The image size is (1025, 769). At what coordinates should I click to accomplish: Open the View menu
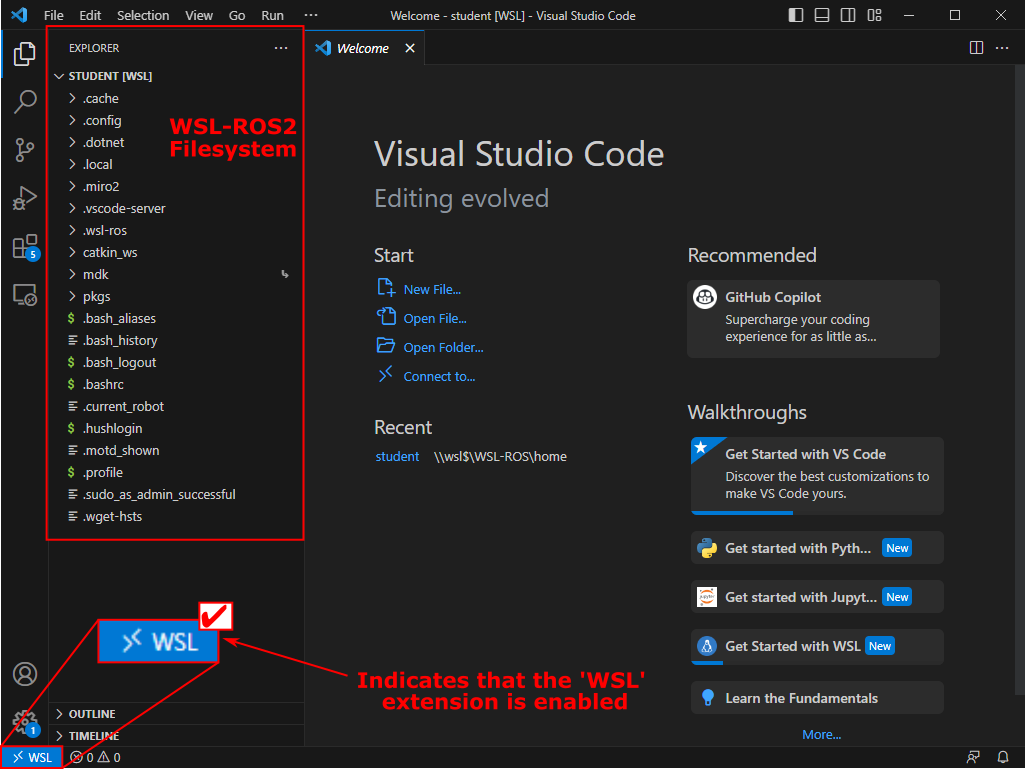coord(199,15)
